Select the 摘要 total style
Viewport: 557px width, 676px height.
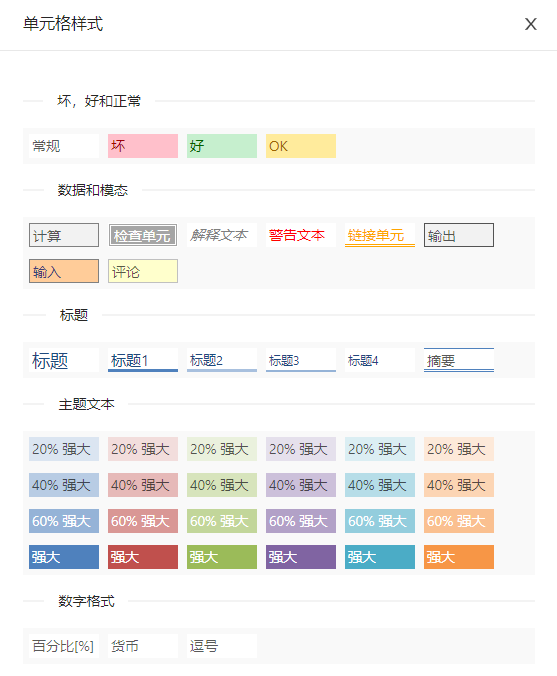click(x=459, y=360)
